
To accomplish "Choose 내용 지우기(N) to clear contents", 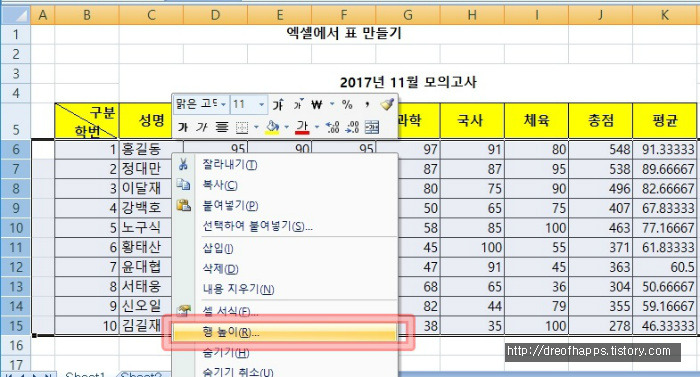I will pyautogui.click(x=285, y=289).
